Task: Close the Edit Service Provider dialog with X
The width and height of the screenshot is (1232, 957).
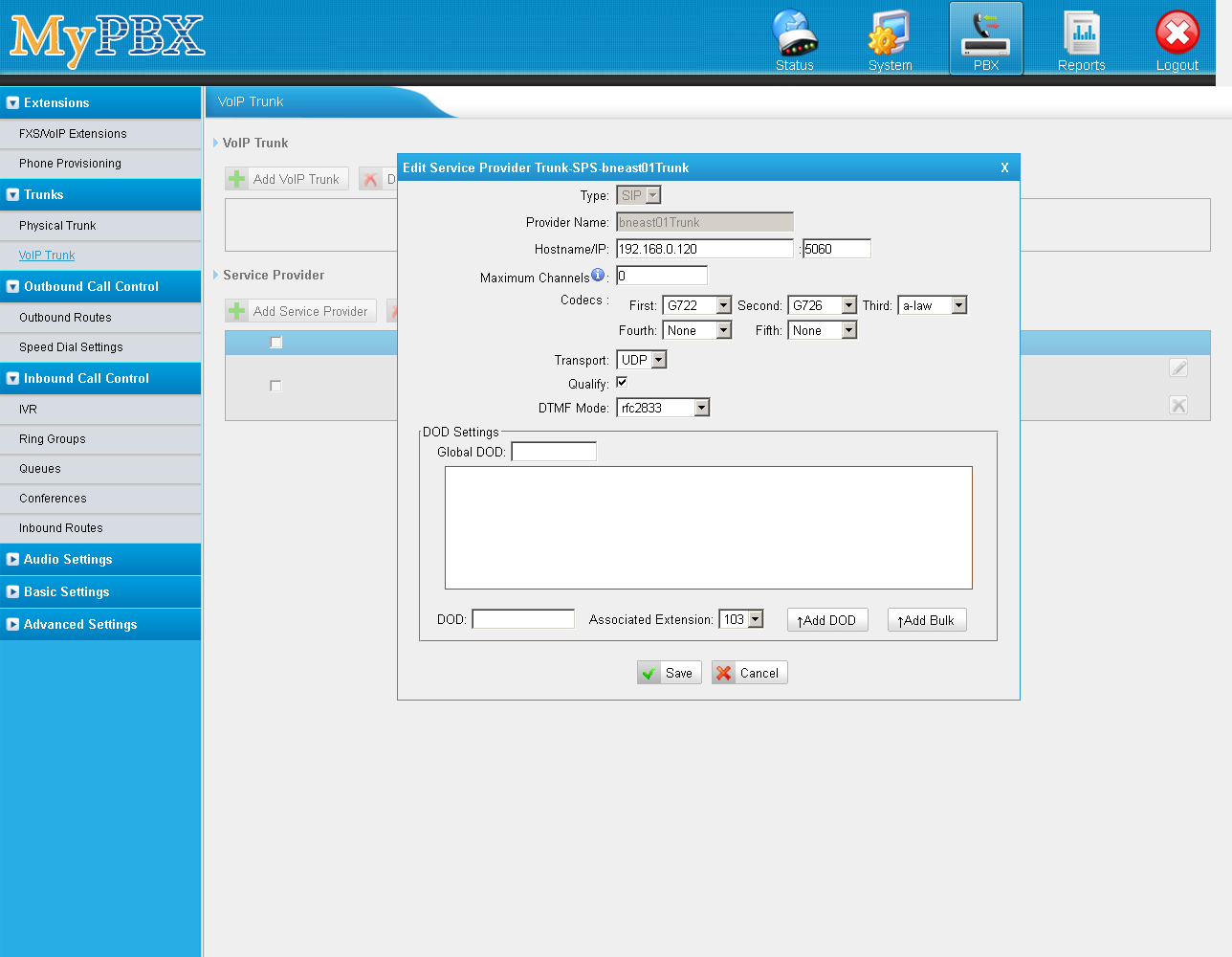Action: click(1004, 167)
